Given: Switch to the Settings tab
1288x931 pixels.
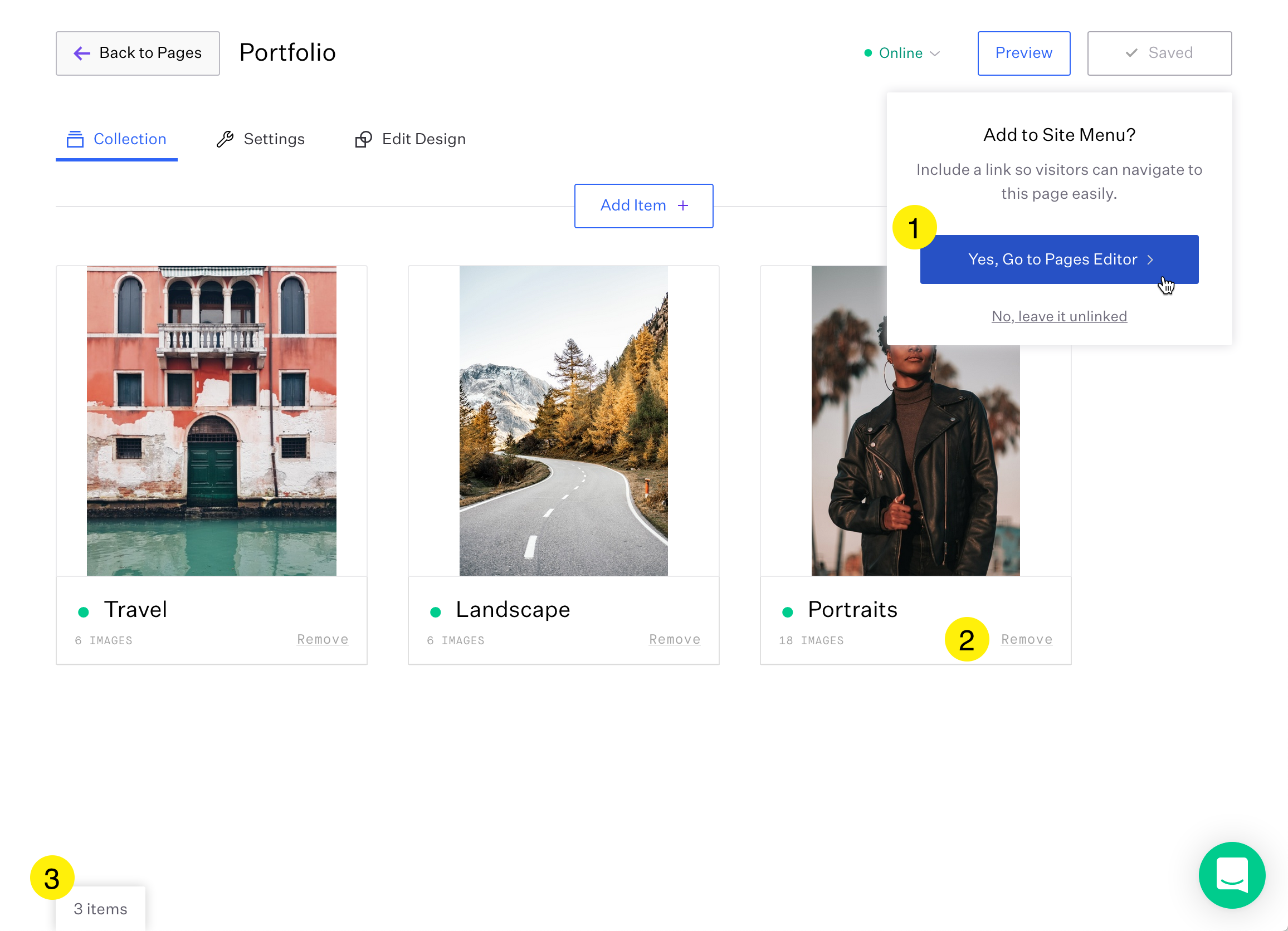Looking at the screenshot, I should (274, 139).
